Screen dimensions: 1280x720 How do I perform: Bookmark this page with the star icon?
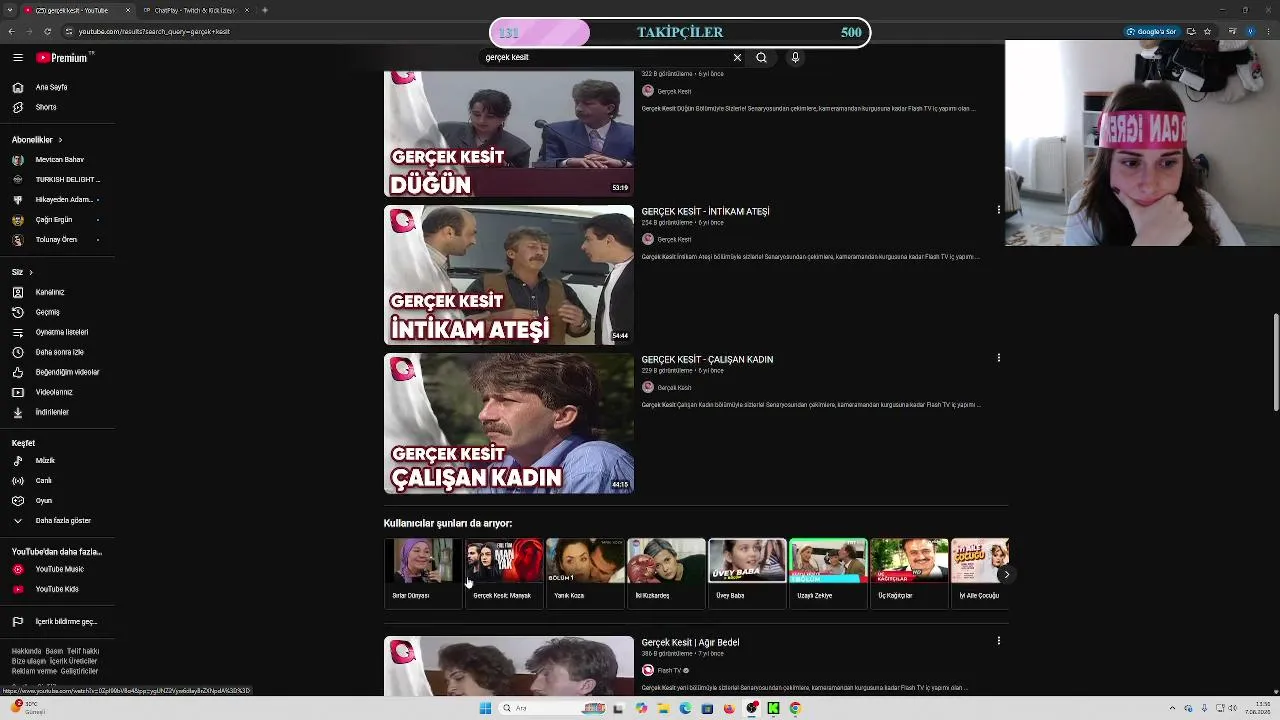click(1207, 31)
